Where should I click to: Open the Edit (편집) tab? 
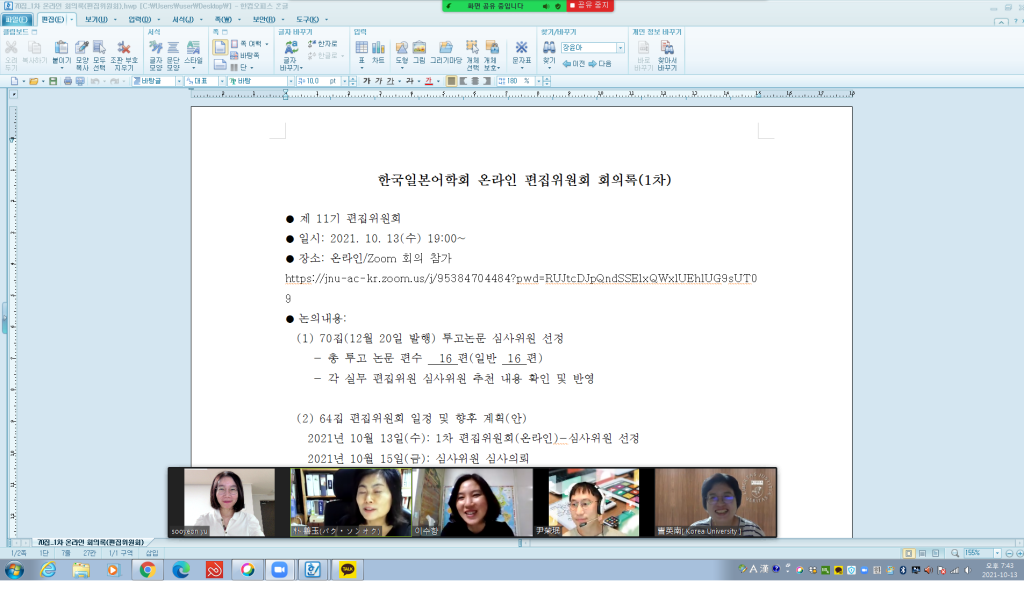point(53,20)
